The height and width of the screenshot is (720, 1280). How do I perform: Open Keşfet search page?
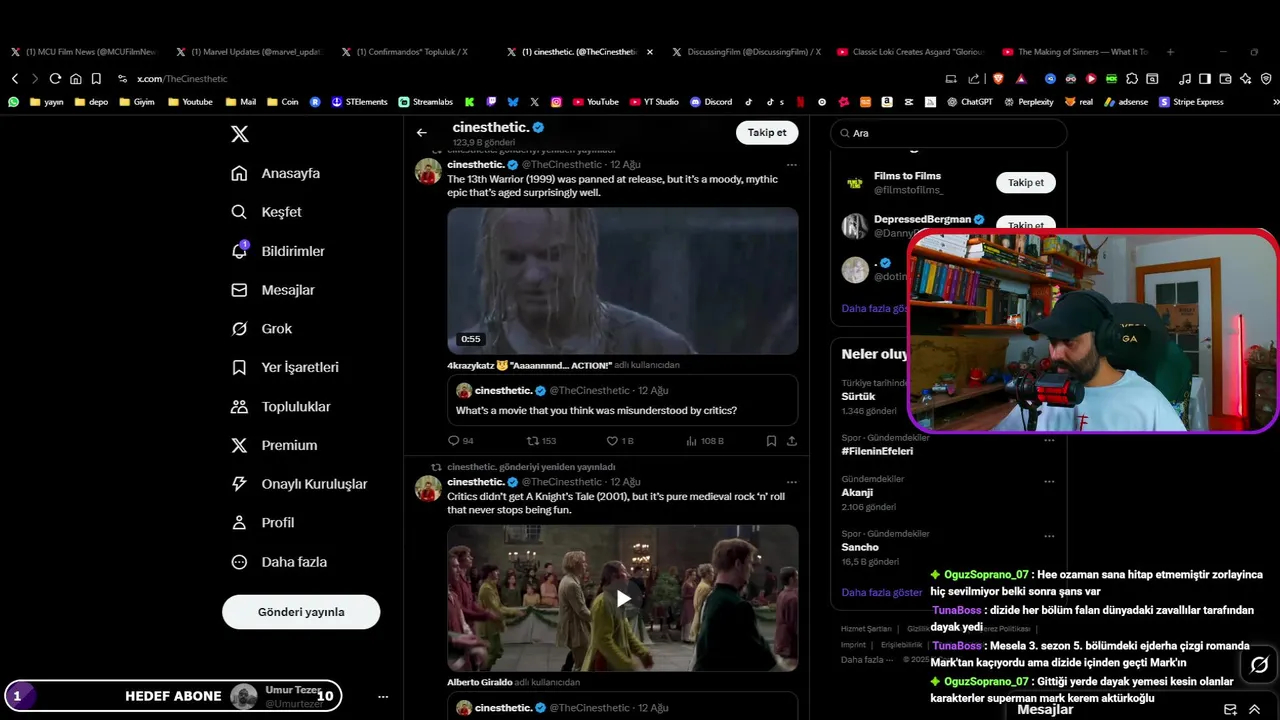coord(266,212)
